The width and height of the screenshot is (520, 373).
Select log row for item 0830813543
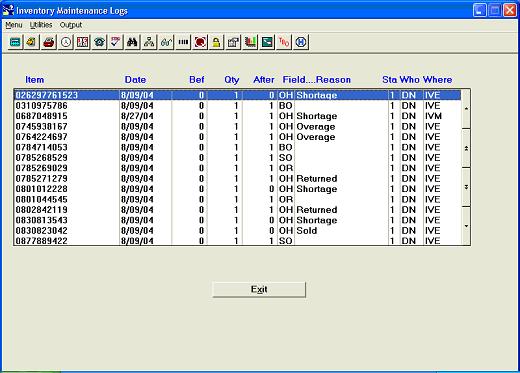[x=238, y=220]
